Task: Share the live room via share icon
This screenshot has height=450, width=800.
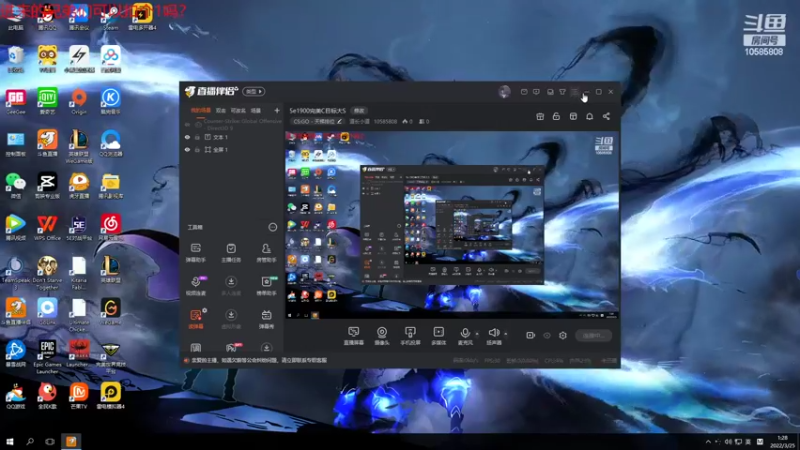Action: pyautogui.click(x=606, y=116)
